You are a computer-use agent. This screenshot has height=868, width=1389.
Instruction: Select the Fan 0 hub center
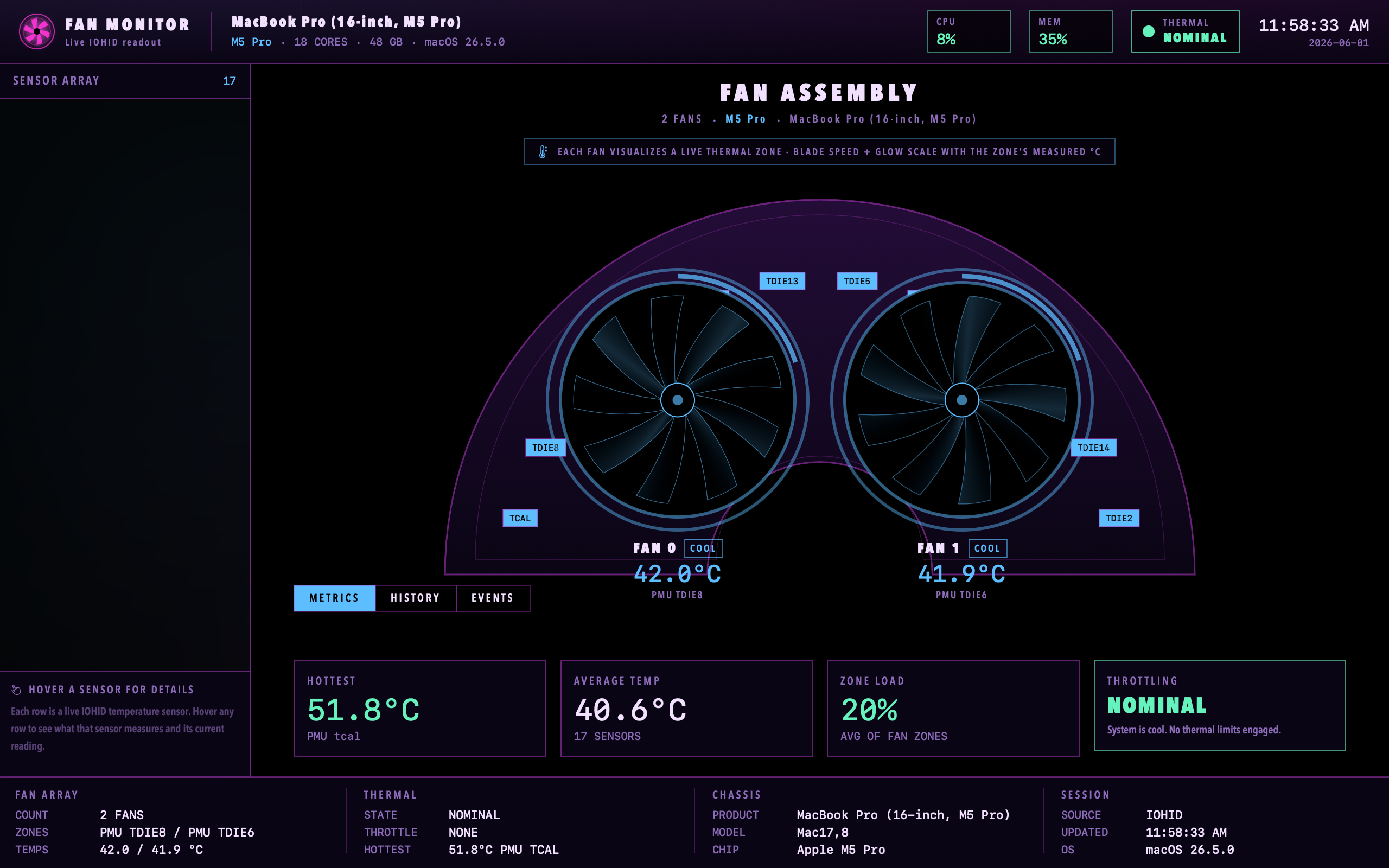(677, 400)
